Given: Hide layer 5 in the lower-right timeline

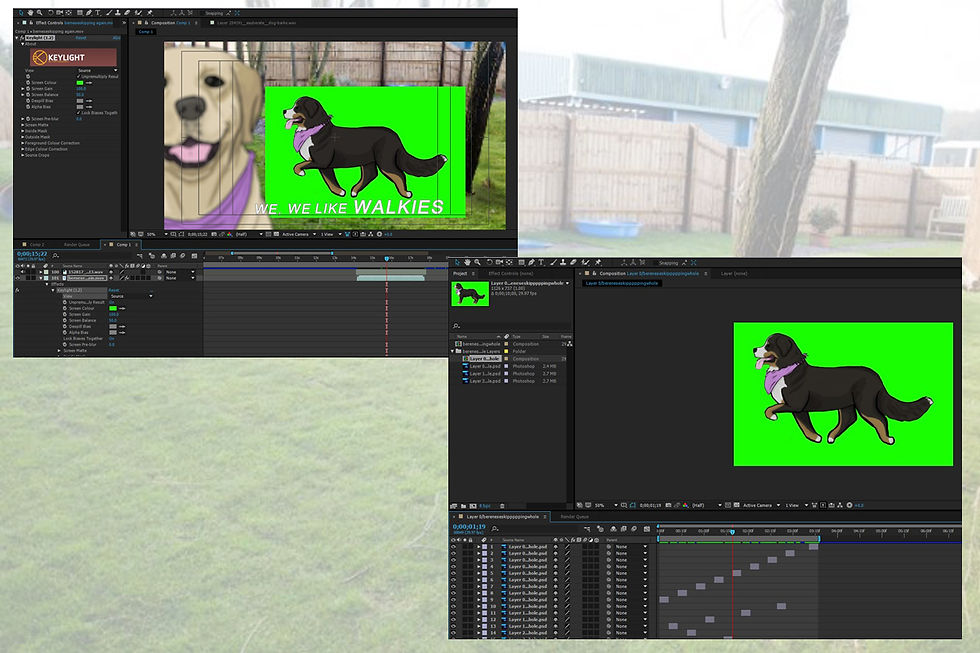Looking at the screenshot, I should pos(453,573).
